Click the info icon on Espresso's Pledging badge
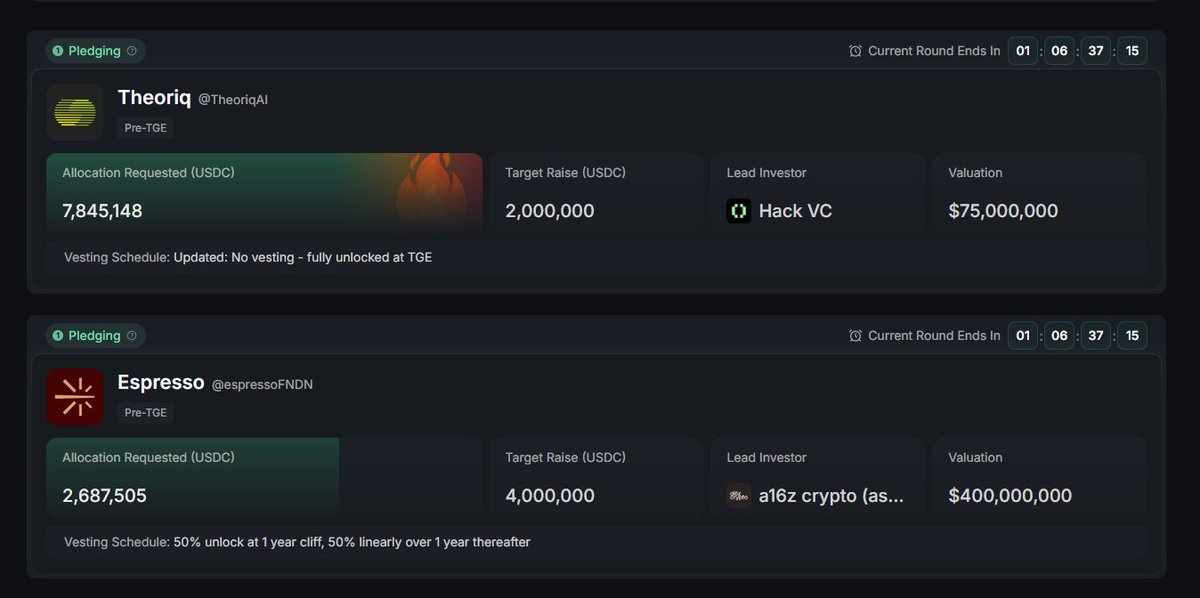Viewport: 1200px width, 598px height. pyautogui.click(x=131, y=336)
